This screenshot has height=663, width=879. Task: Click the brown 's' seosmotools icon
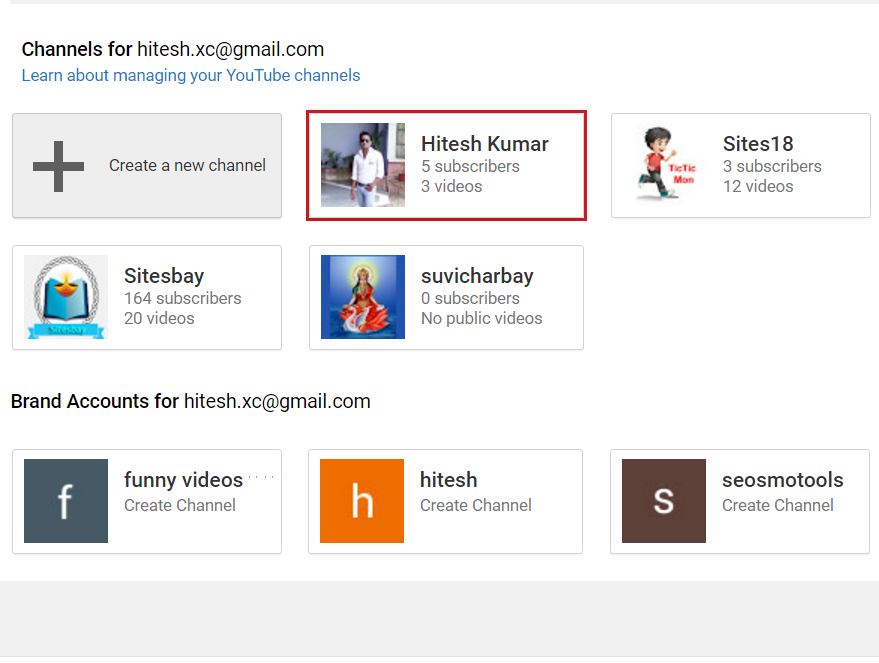(x=664, y=501)
